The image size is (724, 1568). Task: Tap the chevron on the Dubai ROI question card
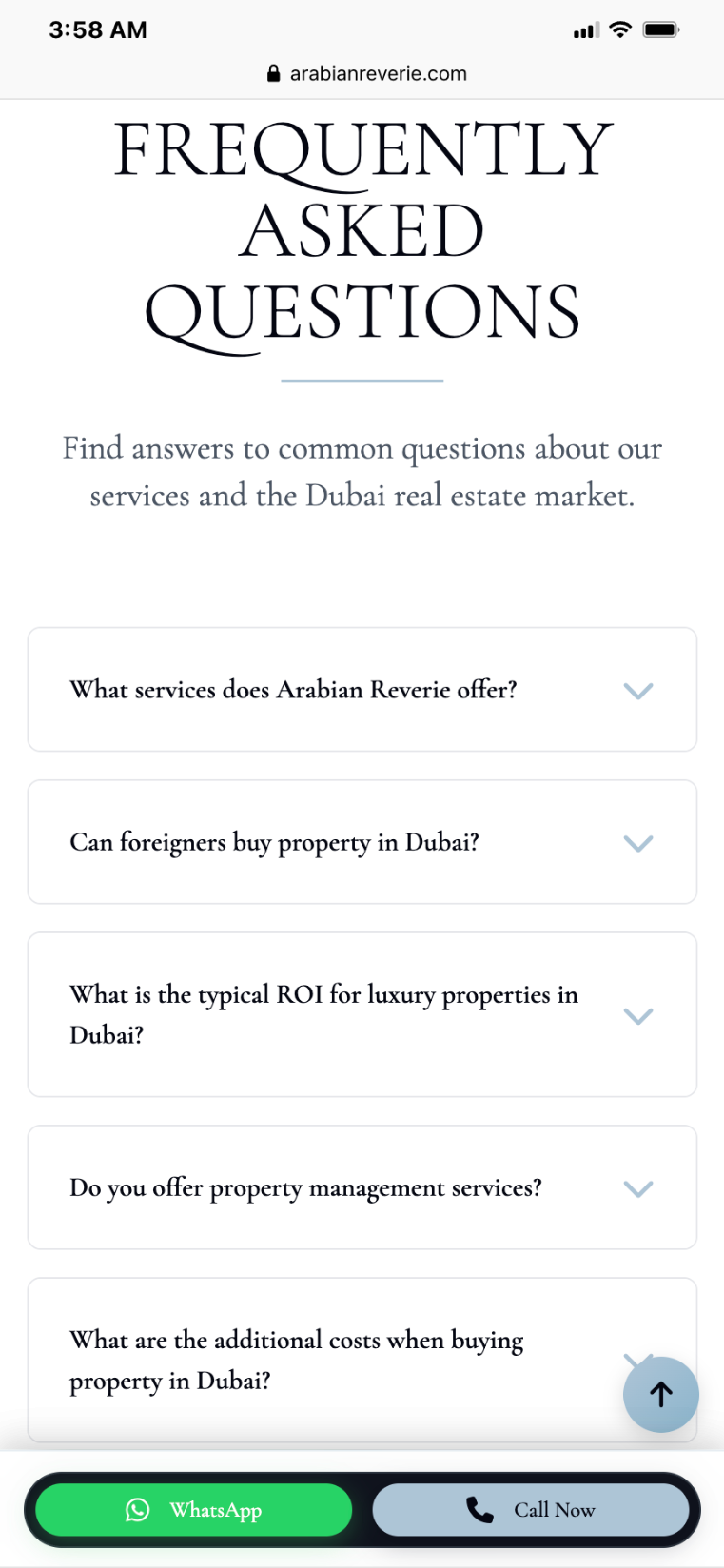(x=638, y=1015)
